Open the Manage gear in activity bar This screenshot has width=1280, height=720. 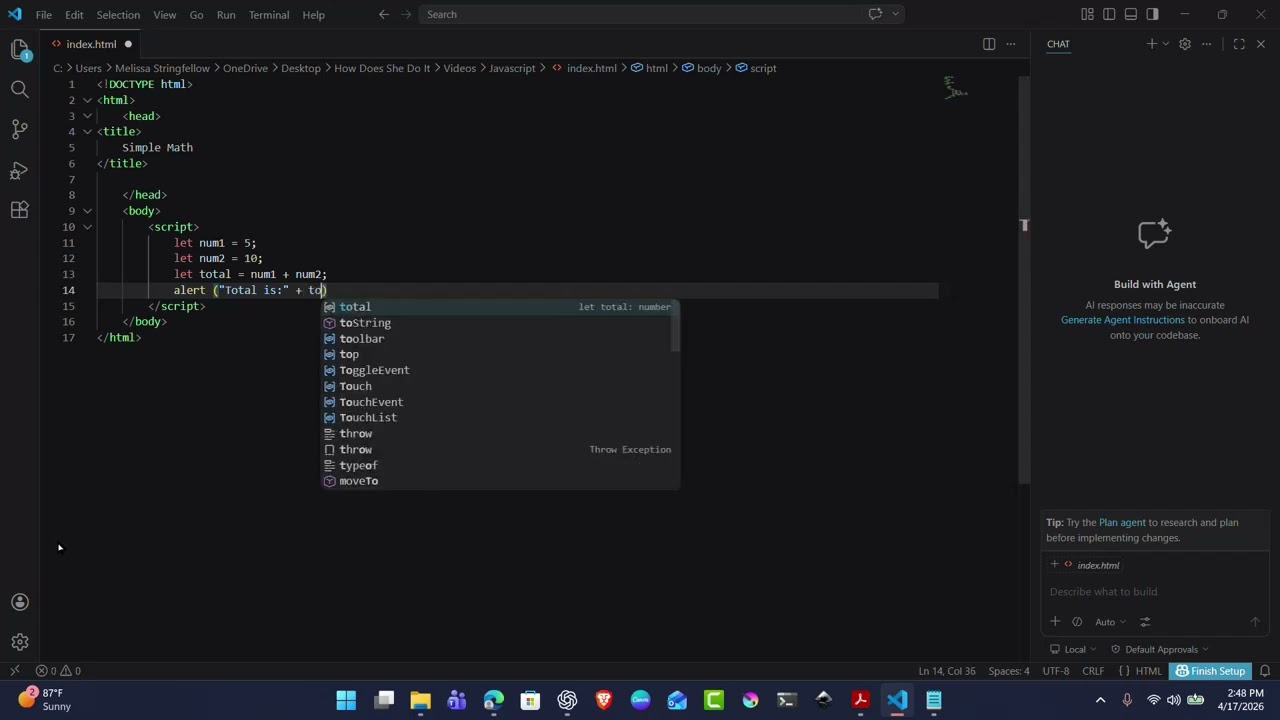[20, 642]
